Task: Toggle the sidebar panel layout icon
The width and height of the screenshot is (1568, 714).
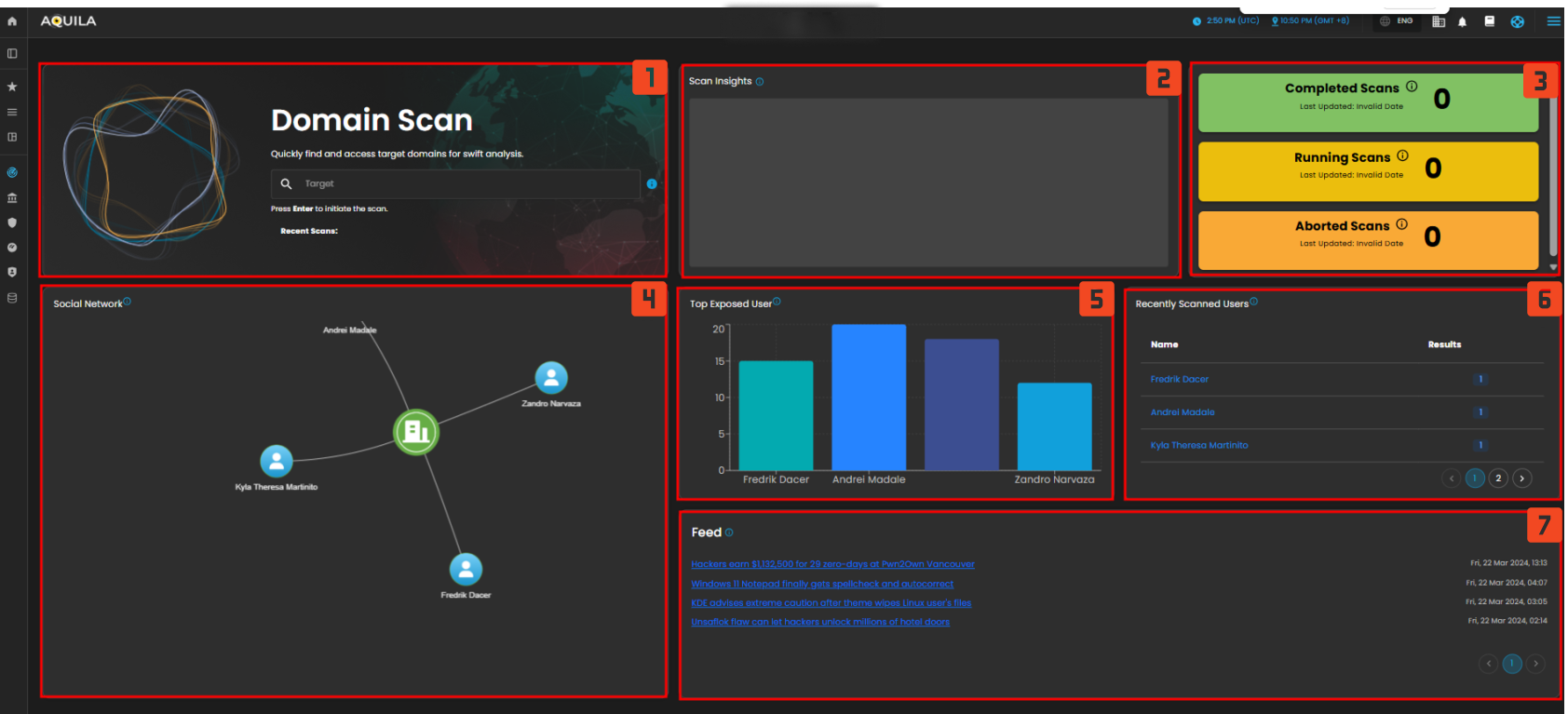Action: pos(12,54)
